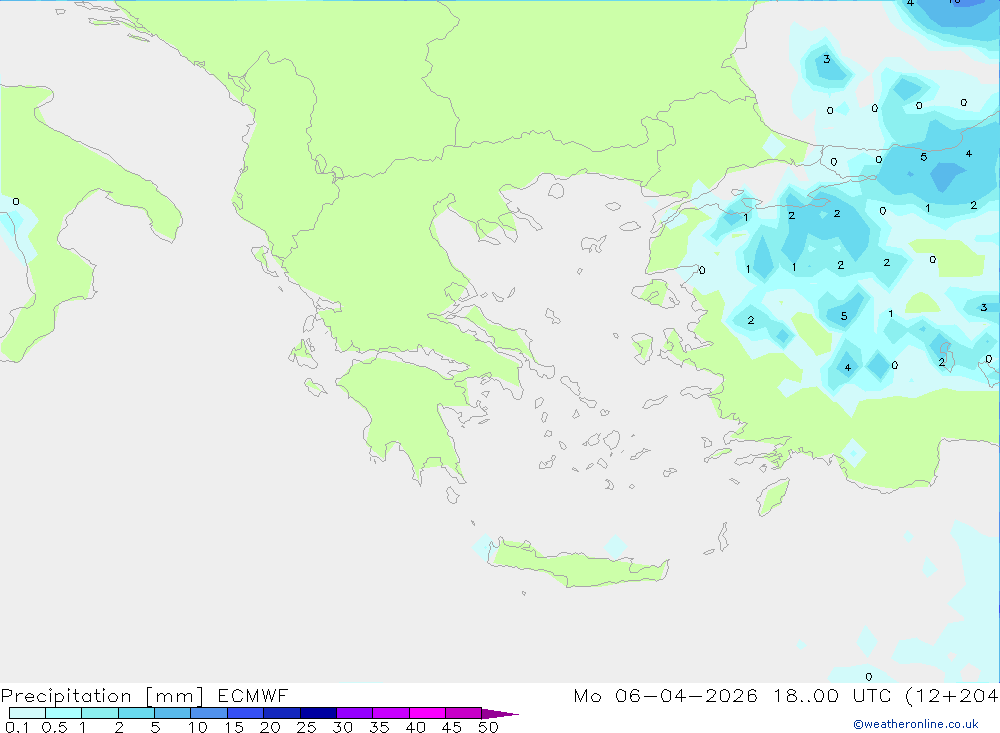Choose the 20–25 mm dark blue swatch
The height and width of the screenshot is (733, 1000).
281,713
